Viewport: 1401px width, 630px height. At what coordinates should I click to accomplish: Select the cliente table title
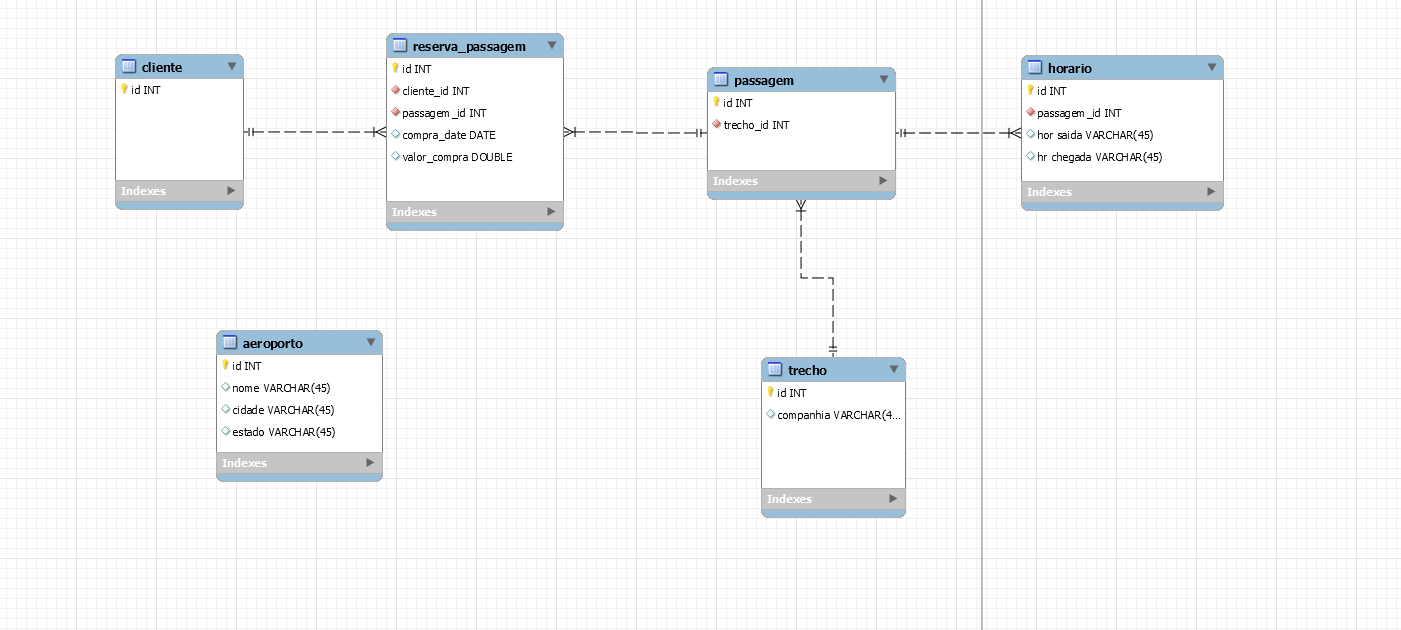(x=162, y=67)
